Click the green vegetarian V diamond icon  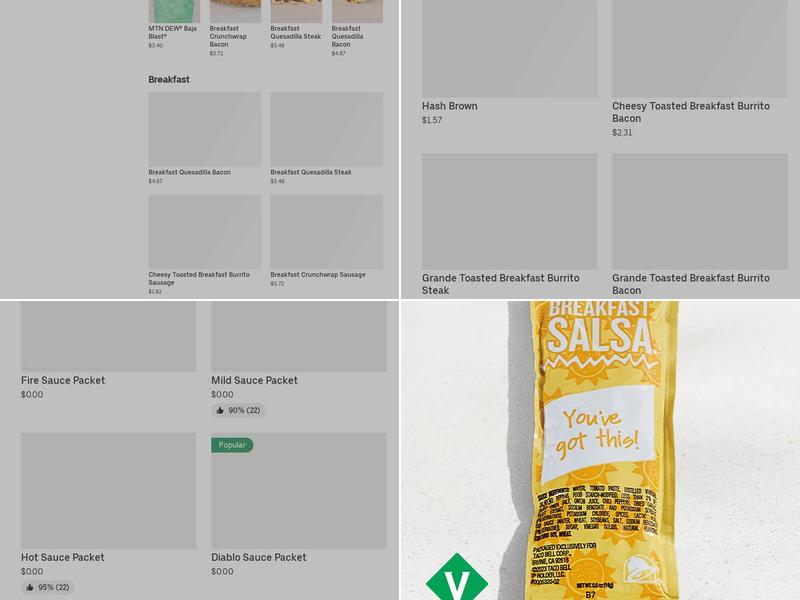457,578
